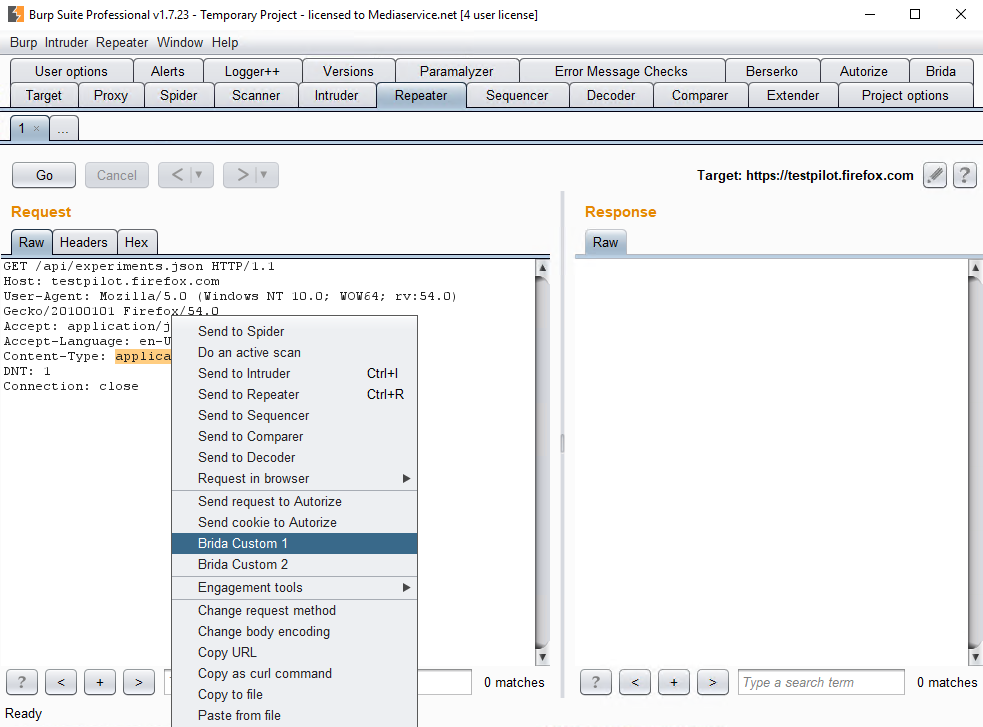Viewport: 983px width, 727px height.
Task: Click request search help question icon
Action: coord(22,682)
